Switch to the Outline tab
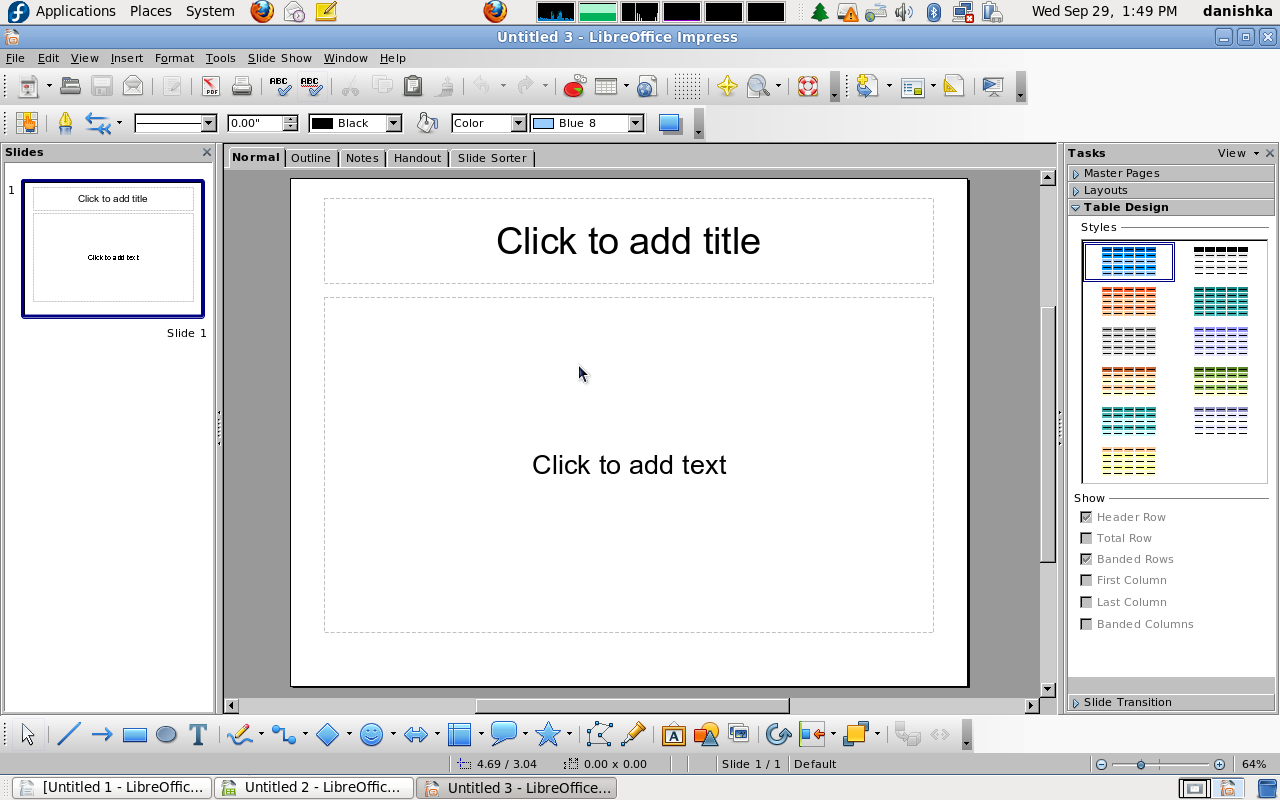 tap(311, 158)
